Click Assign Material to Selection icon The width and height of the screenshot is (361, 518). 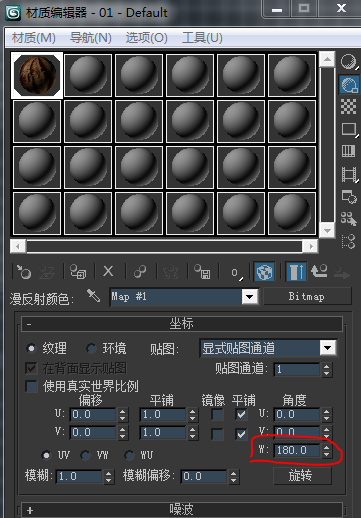pos(78,272)
